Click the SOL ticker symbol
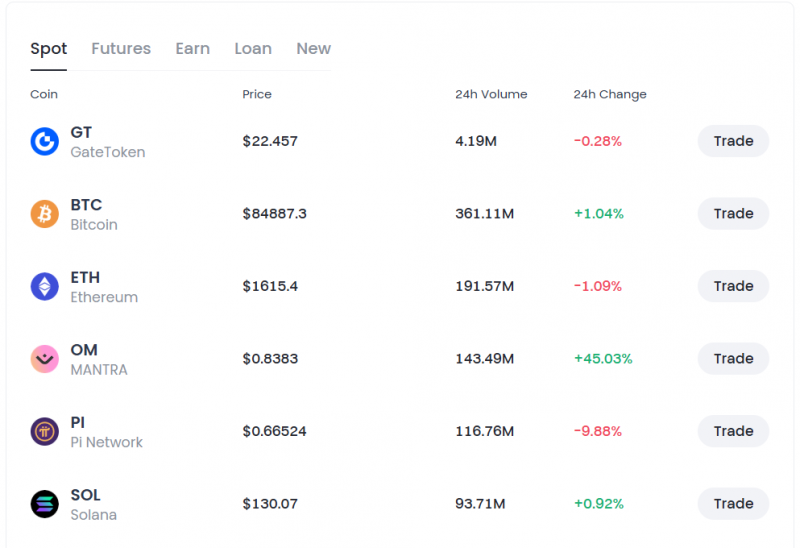 coord(85,494)
